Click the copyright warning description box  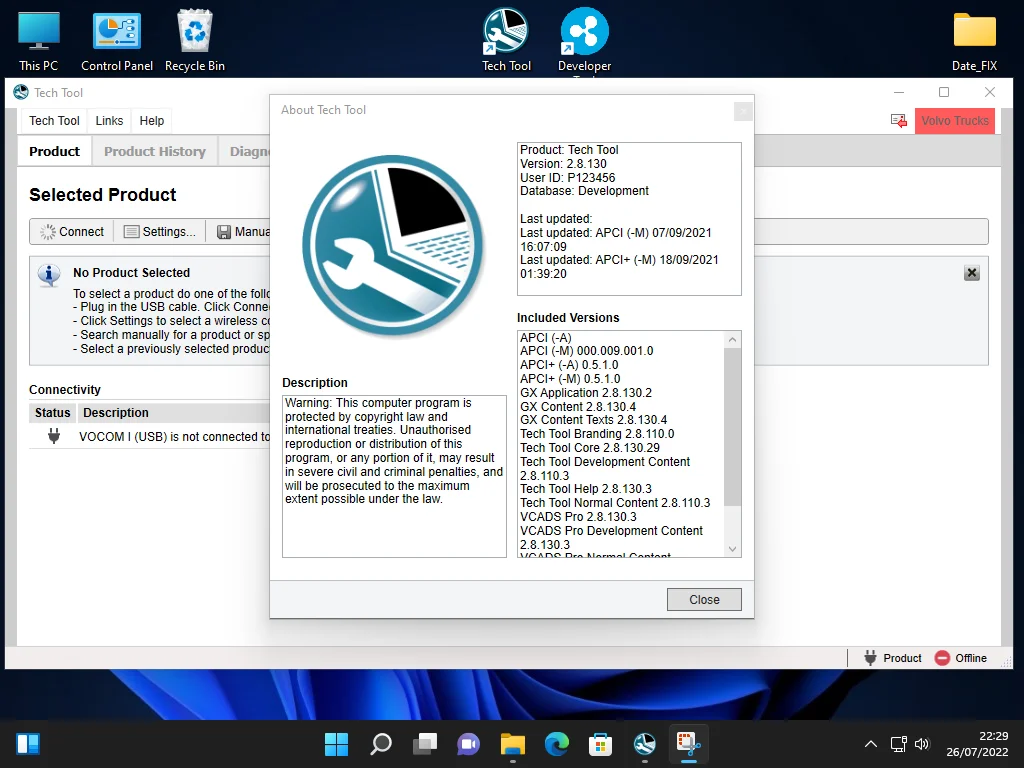[394, 476]
